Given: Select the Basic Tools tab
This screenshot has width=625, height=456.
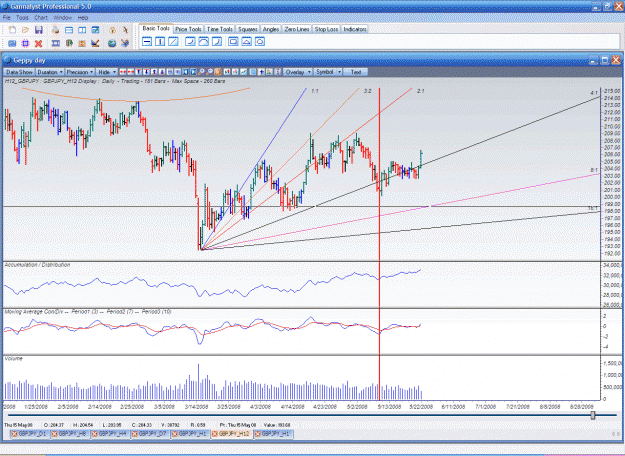Looking at the screenshot, I should (156, 28).
